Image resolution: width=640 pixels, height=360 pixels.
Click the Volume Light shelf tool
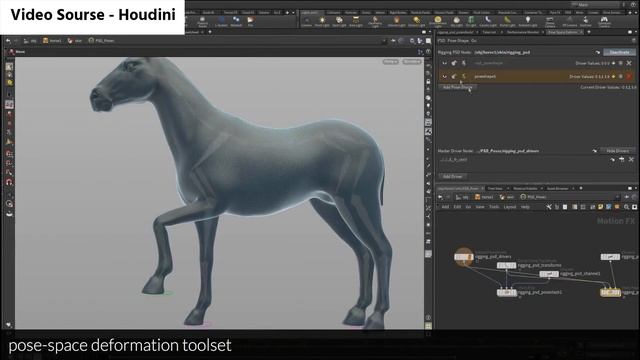pyautogui.click(x=396, y=22)
